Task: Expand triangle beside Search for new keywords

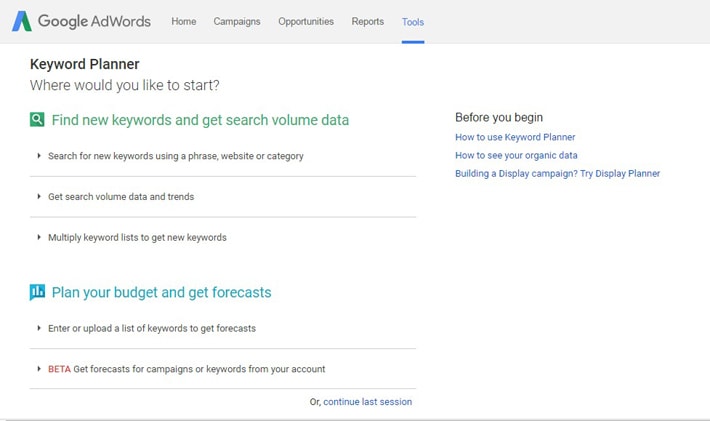Action: pyautogui.click(x=39, y=156)
